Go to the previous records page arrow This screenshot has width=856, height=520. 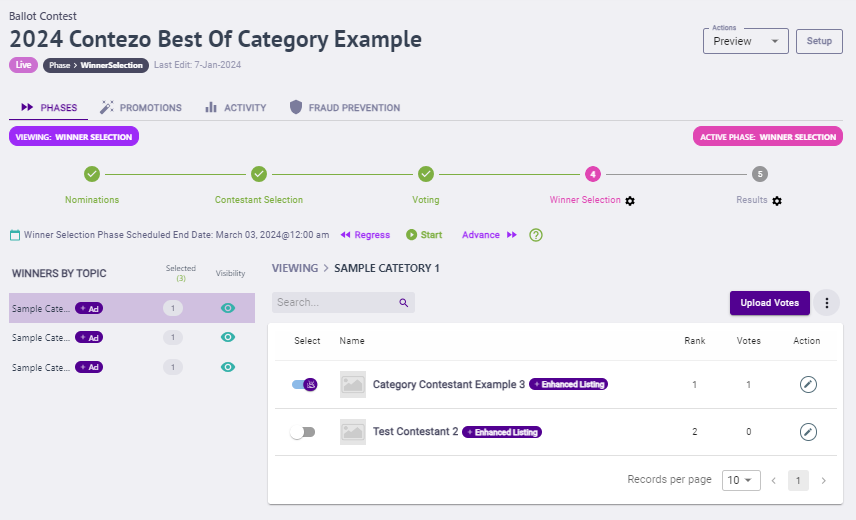pyautogui.click(x=774, y=481)
